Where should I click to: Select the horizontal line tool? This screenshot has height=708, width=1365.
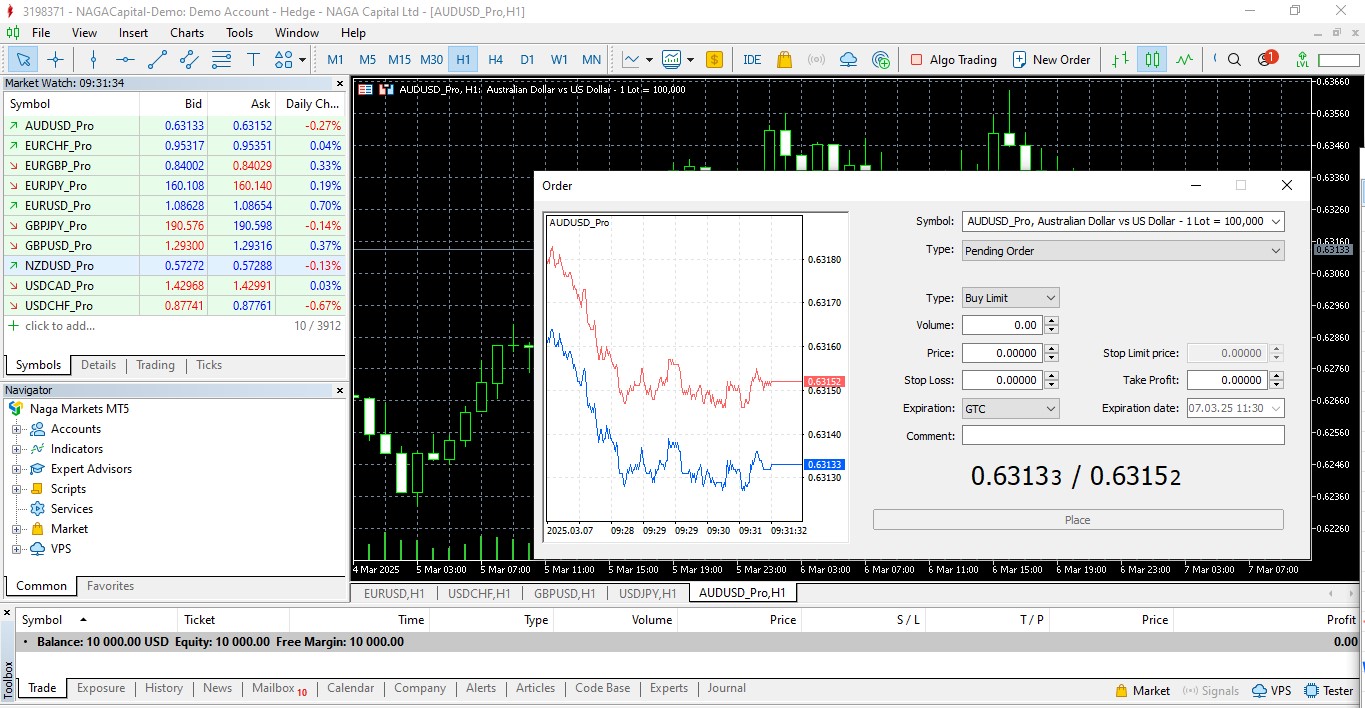125,60
